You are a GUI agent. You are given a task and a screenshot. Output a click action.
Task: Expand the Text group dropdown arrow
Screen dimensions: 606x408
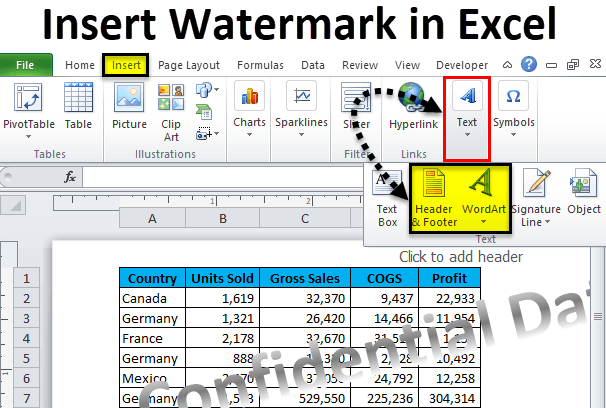(x=467, y=134)
